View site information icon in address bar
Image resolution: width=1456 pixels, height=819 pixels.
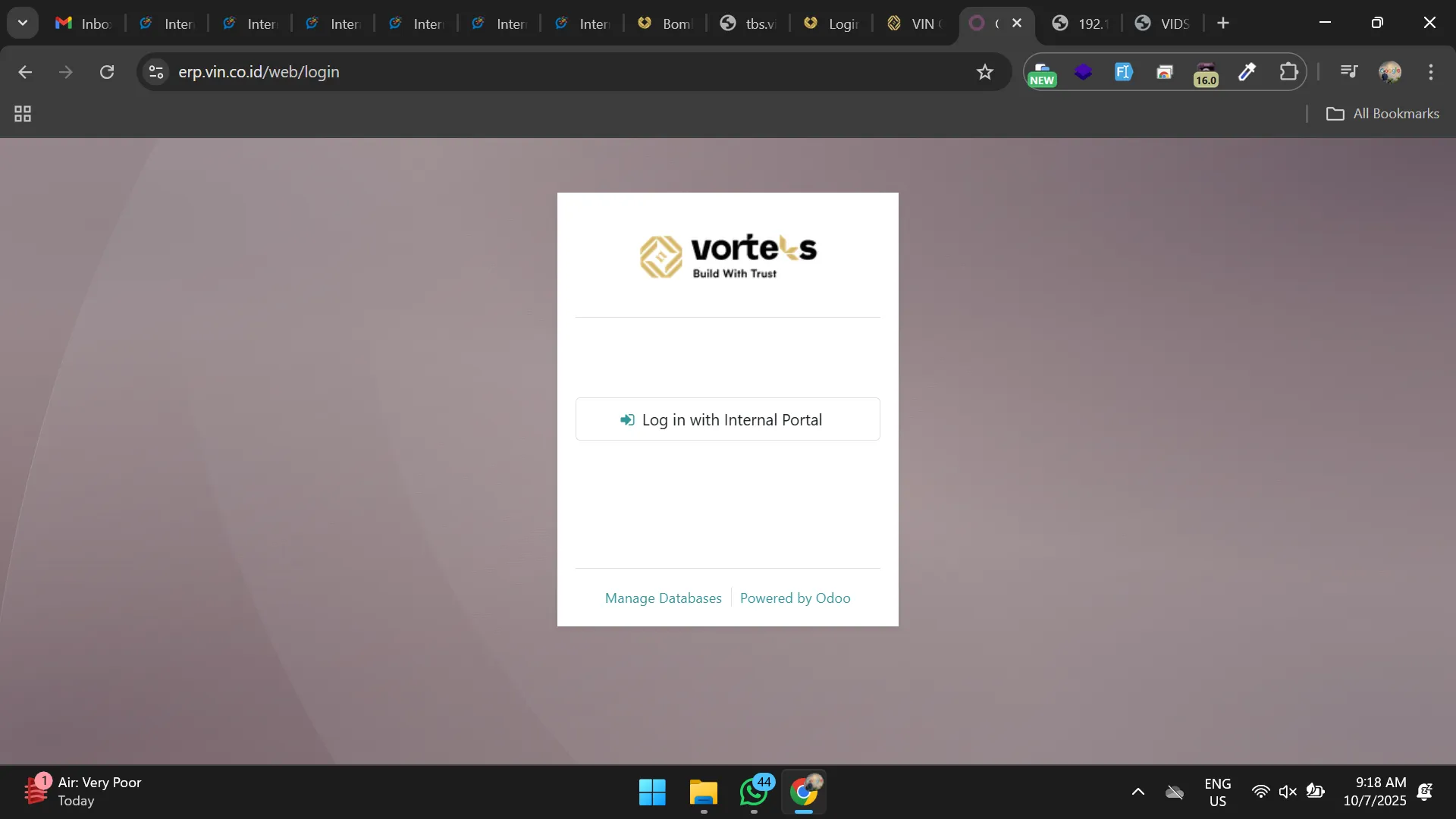156,72
